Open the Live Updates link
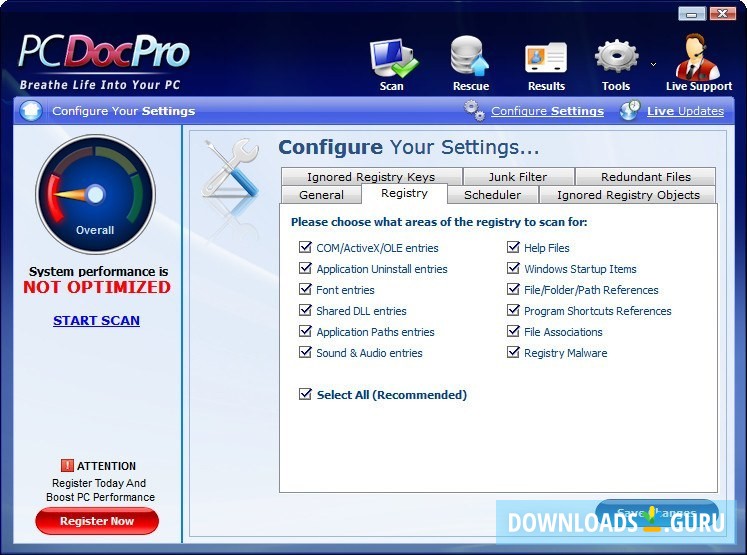Viewport: 747px width, 555px height. point(685,111)
